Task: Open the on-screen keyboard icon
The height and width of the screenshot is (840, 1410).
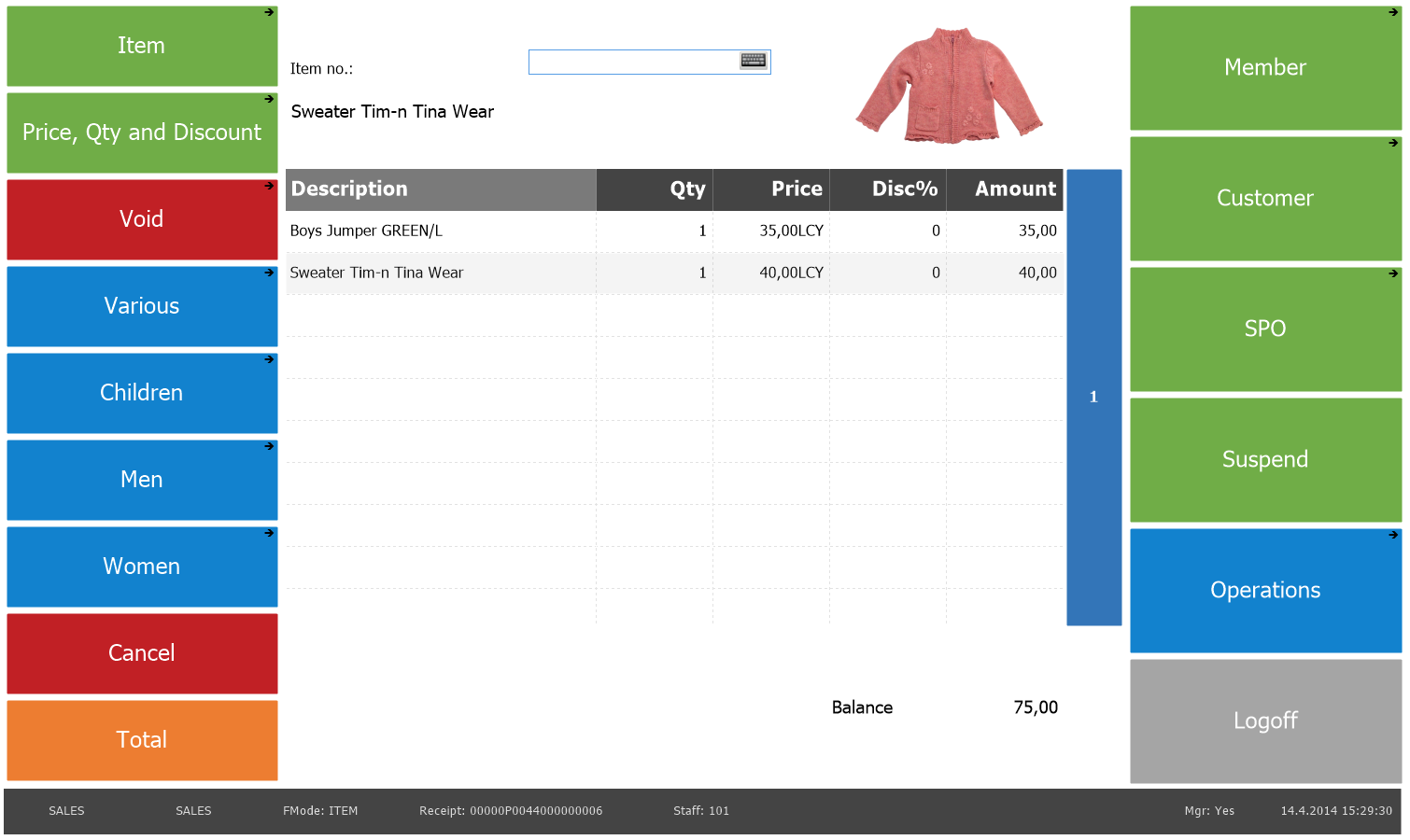Action: [753, 62]
